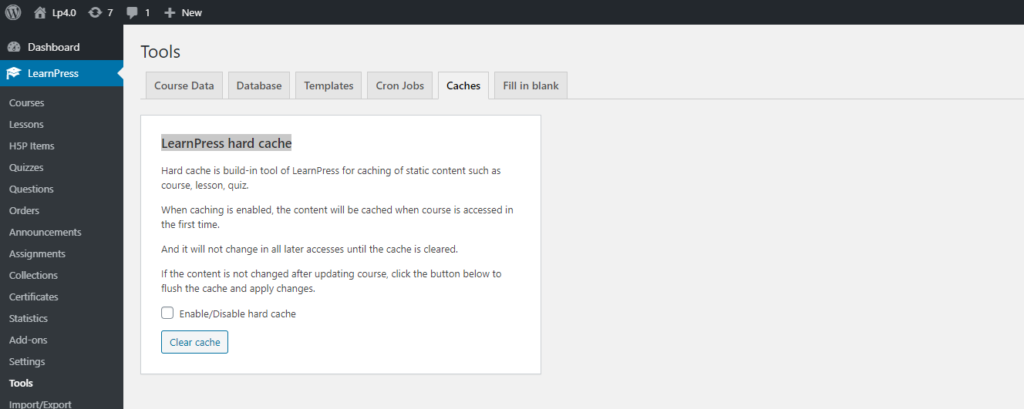Open Courses in the sidebar

pos(26,103)
